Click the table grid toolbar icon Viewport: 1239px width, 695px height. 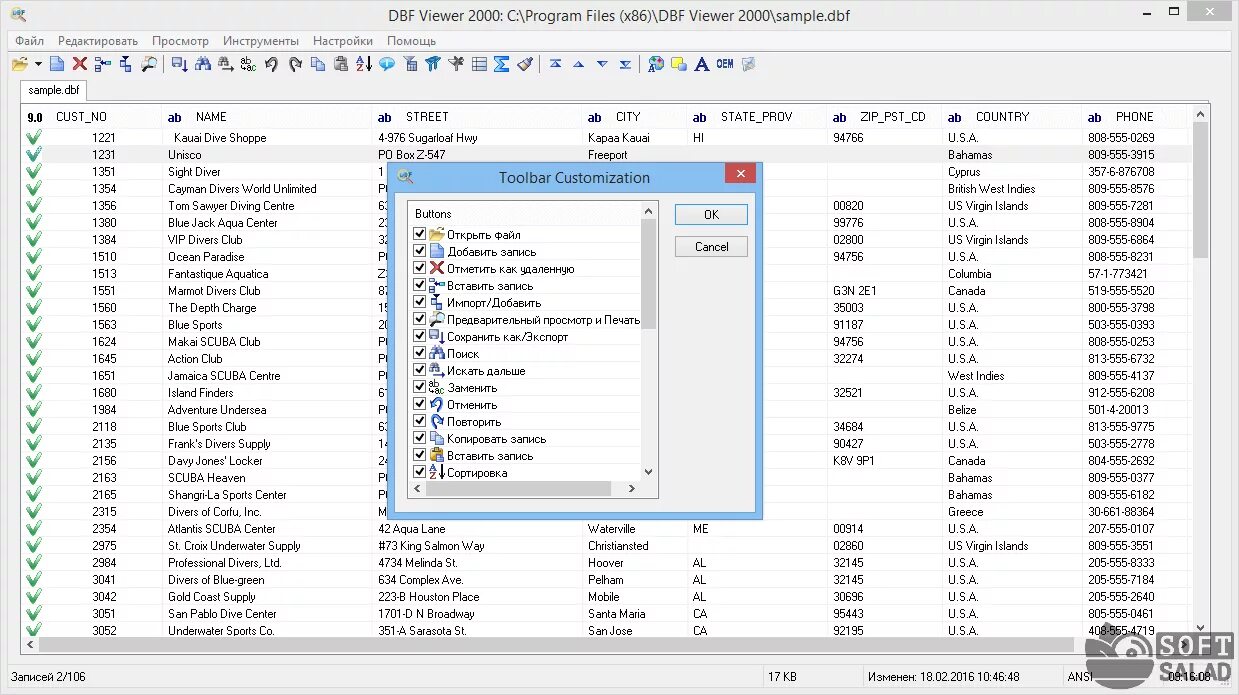[479, 64]
